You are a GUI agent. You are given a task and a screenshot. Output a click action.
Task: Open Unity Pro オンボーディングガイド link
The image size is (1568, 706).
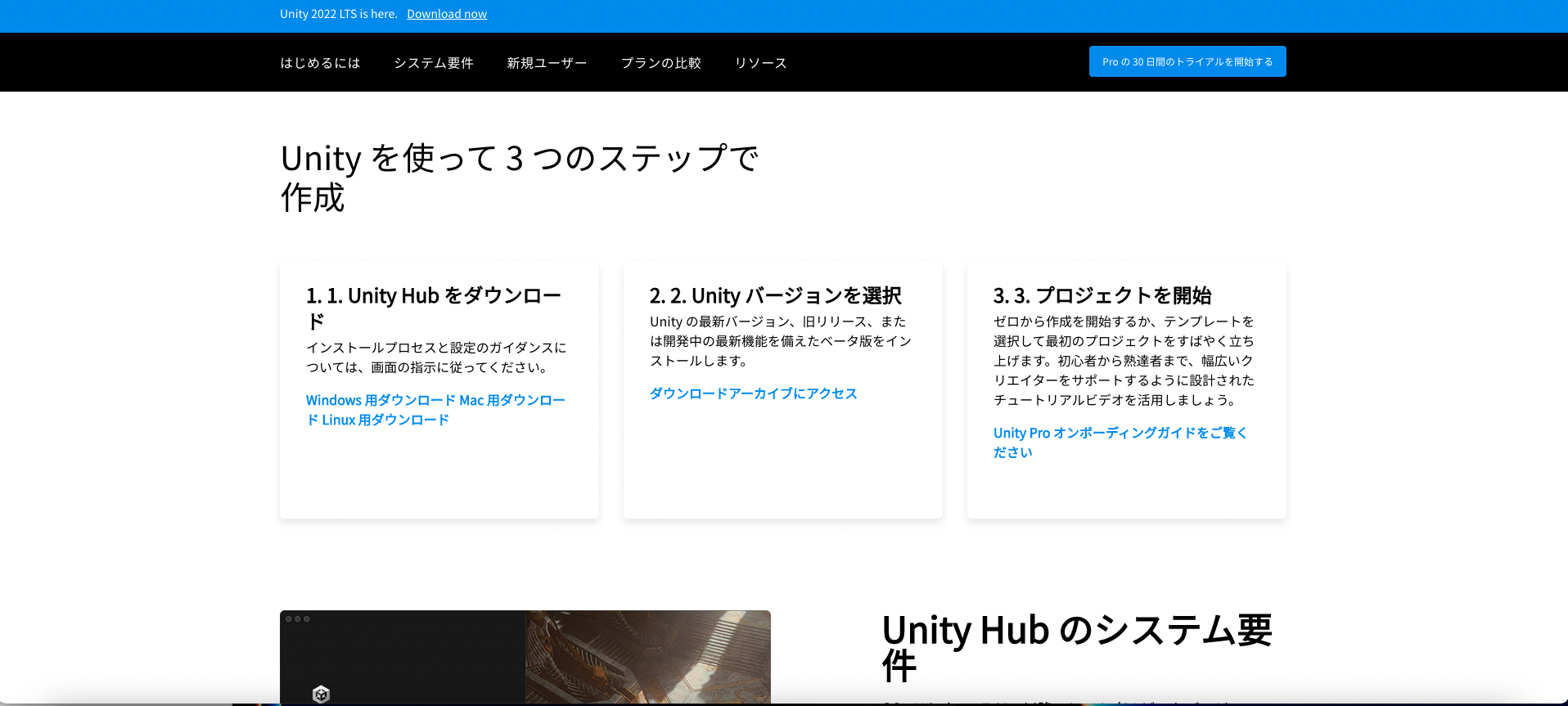click(x=1120, y=443)
